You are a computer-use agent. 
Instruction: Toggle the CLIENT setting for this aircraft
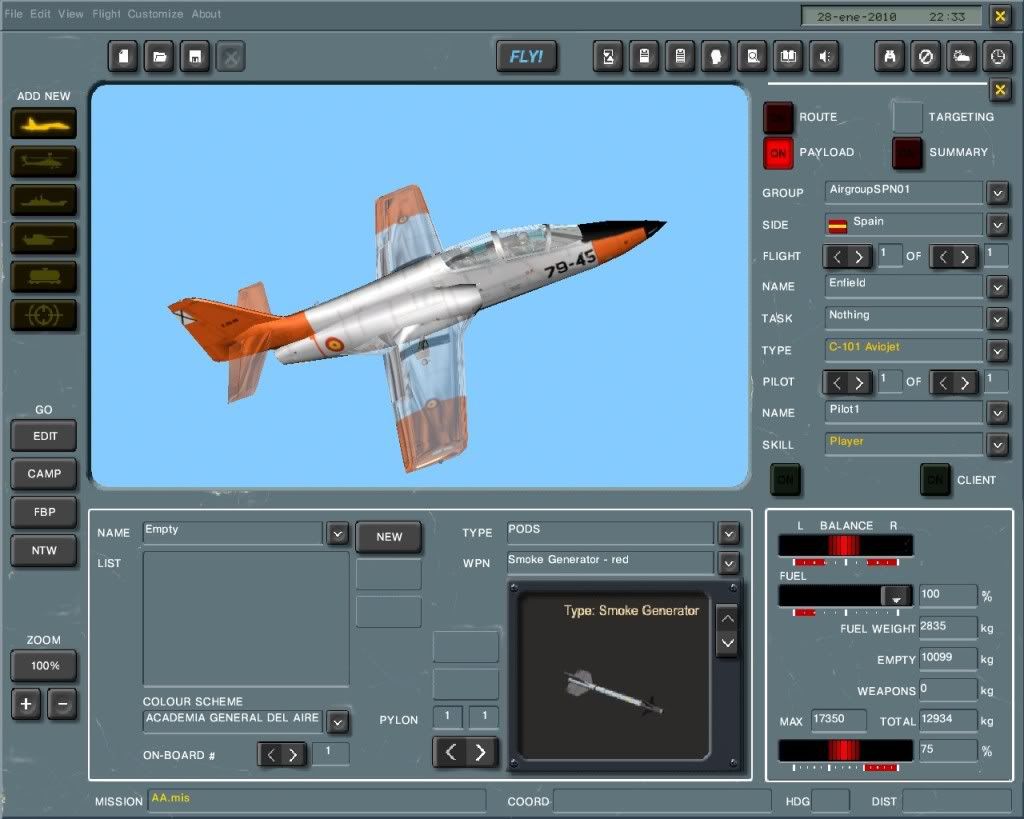pos(935,480)
